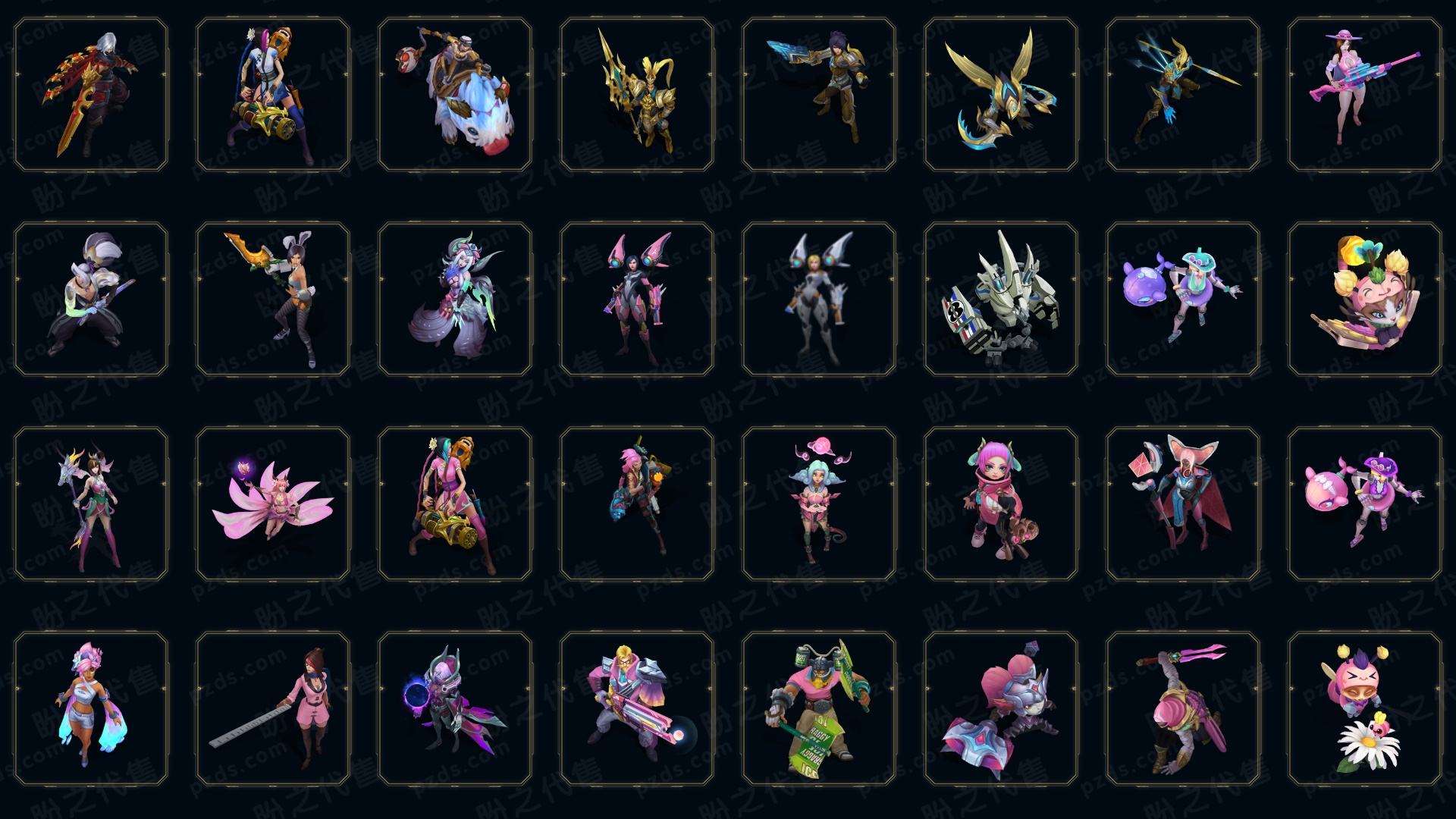Select the rainbow-sleeved dancer with flower hair
Image resolution: width=1456 pixels, height=819 pixels.
pos(91,708)
